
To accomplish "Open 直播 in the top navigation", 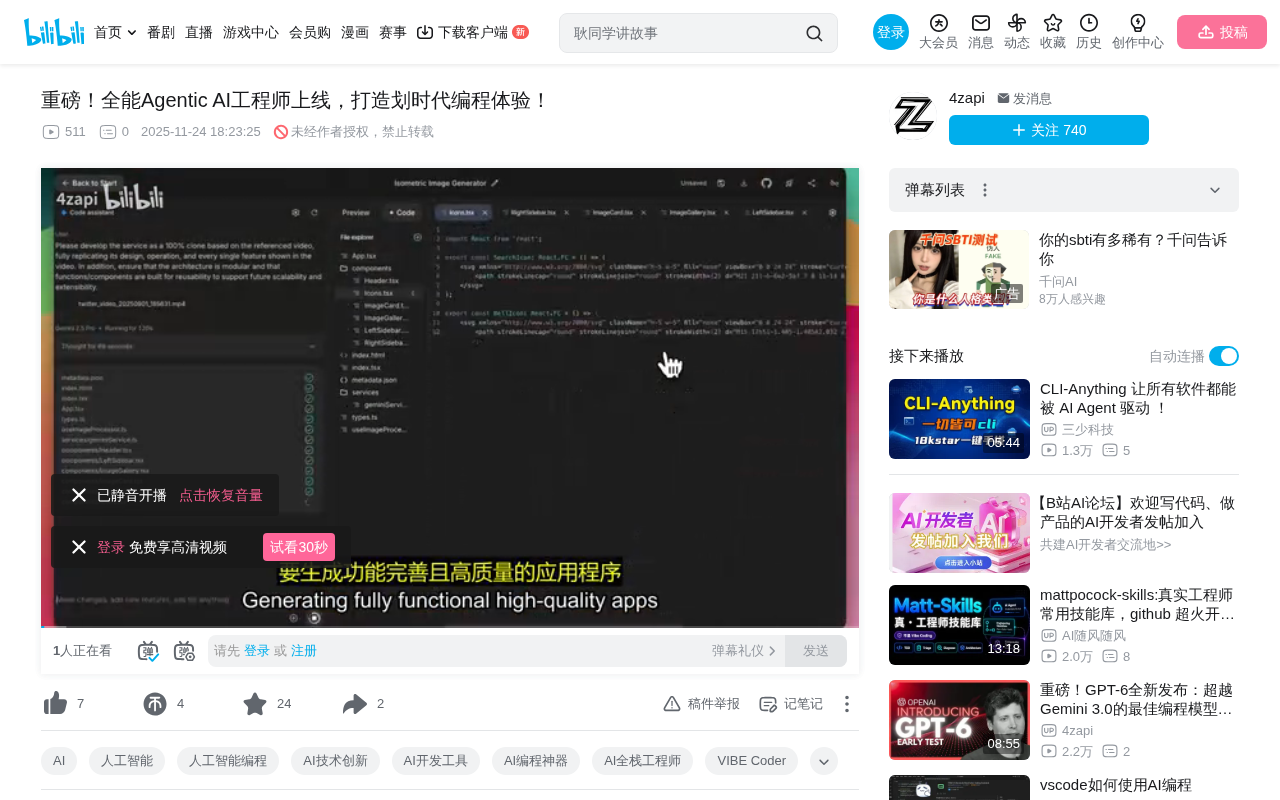I will [199, 32].
